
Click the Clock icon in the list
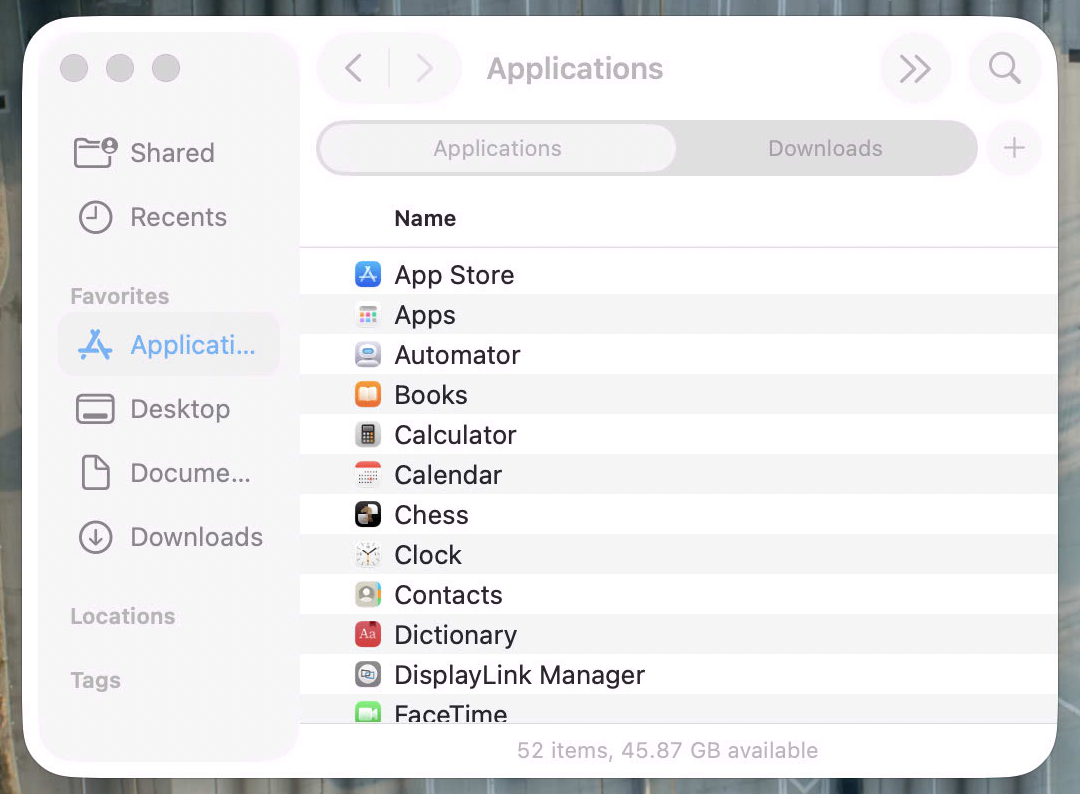tap(368, 554)
